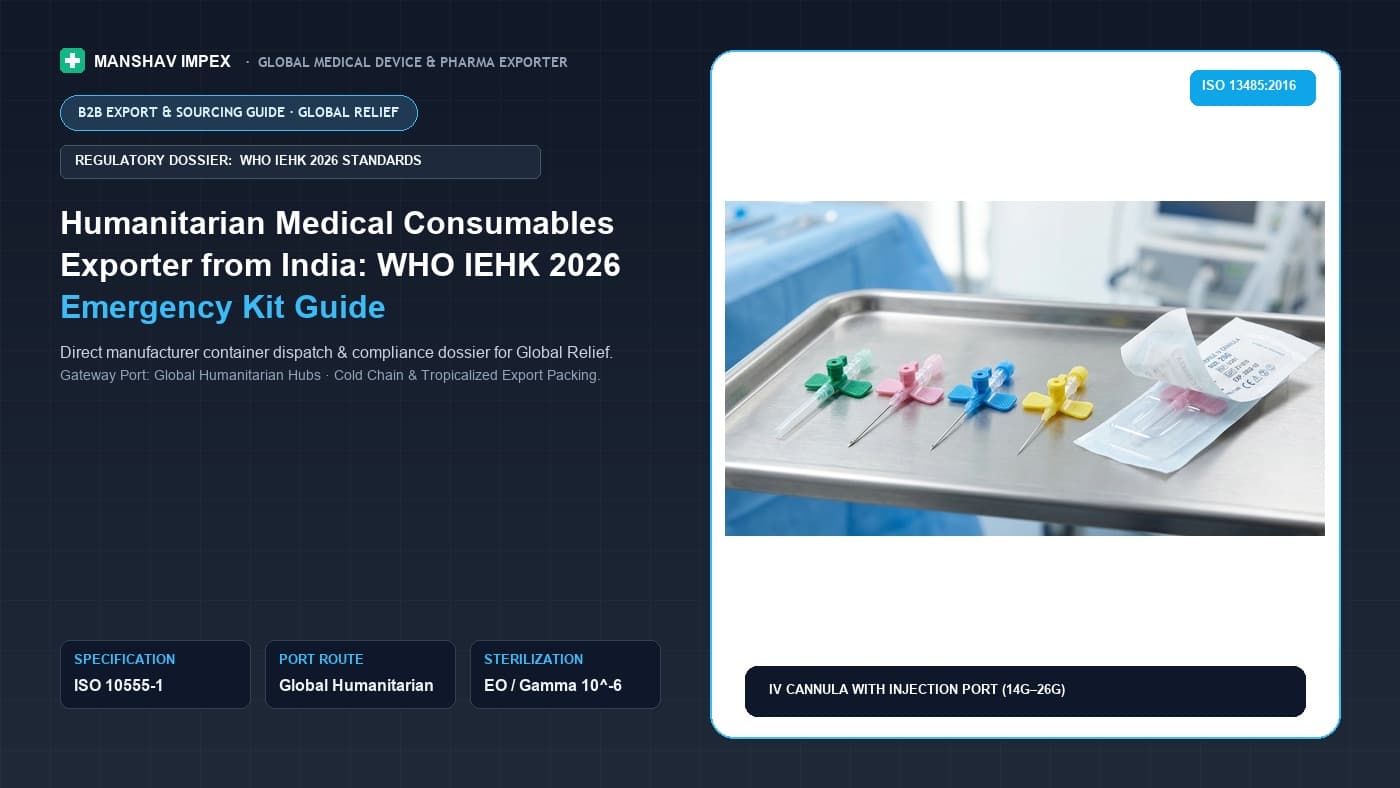1400x788 pixels.
Task: Click the blue Emergency Kit Guide heading
Action: coord(222,307)
